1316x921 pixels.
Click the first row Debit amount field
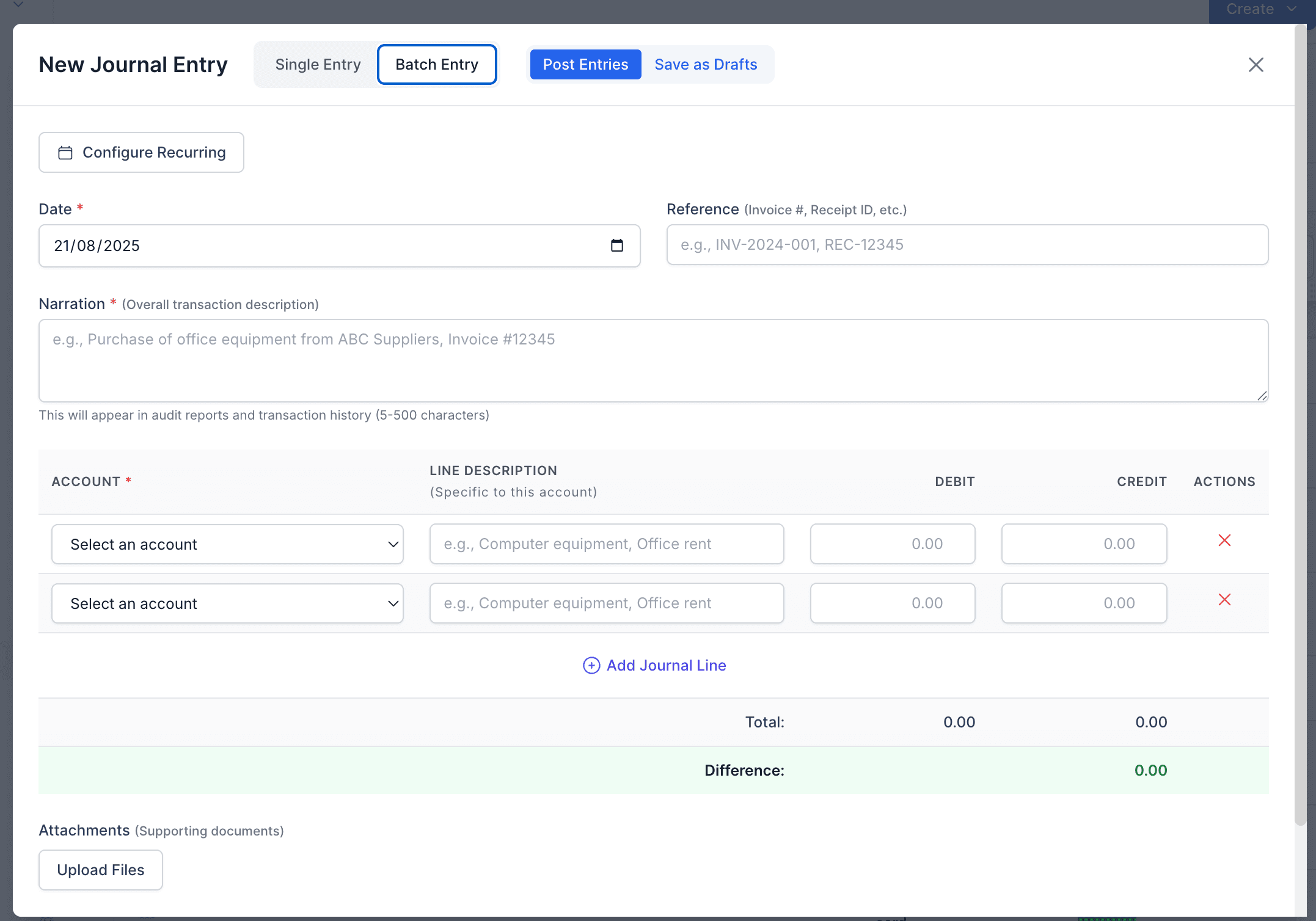(x=892, y=544)
